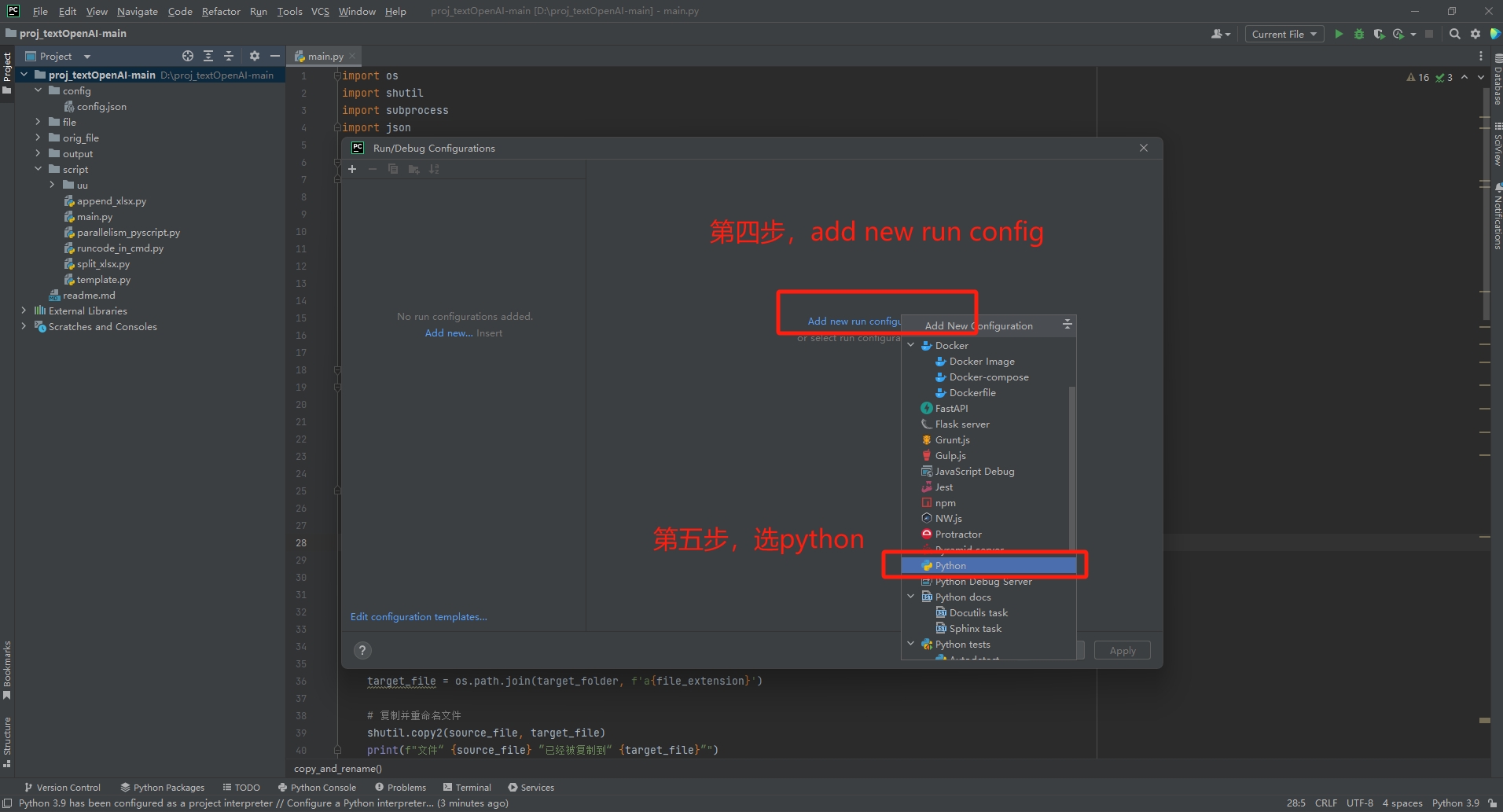1503x812 pixels.
Task: Collapse the Python docs group
Action: [911, 597]
